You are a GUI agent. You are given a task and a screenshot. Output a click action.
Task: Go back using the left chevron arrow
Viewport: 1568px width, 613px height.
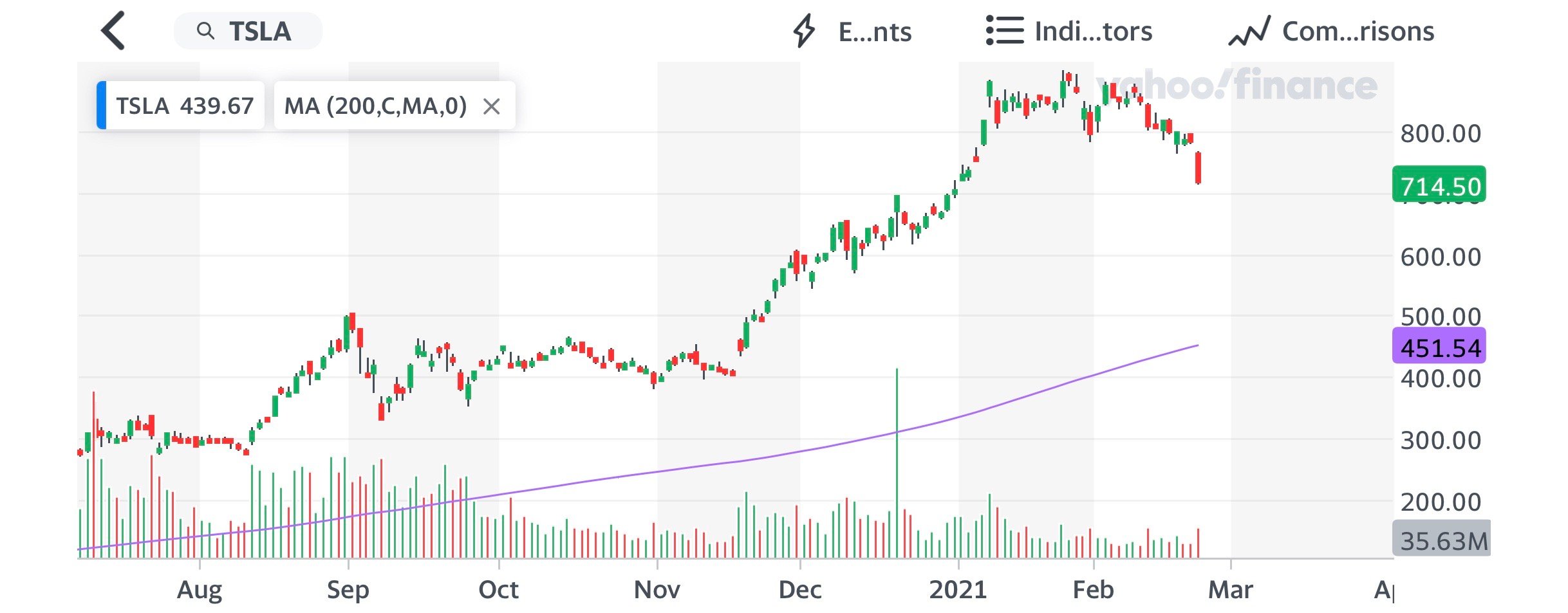point(113,31)
